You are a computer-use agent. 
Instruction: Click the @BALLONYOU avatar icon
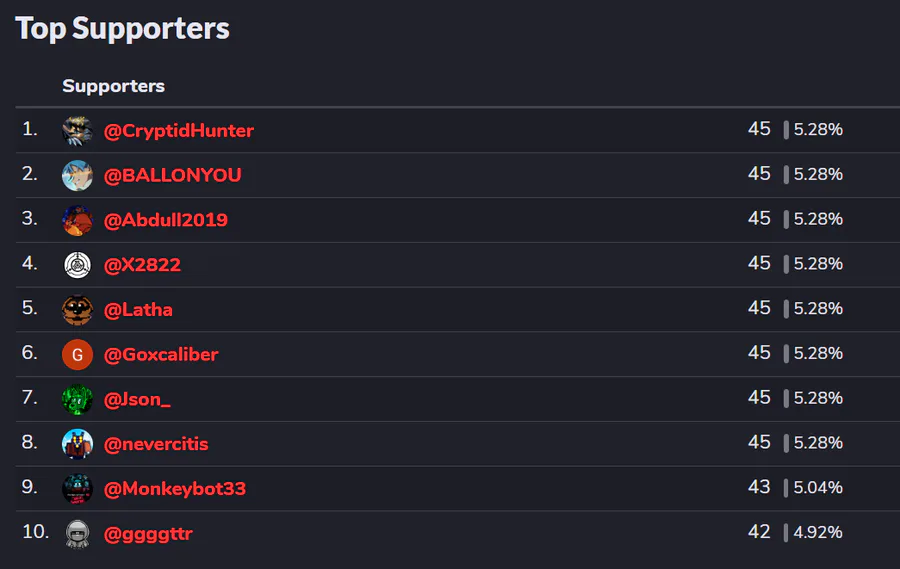coord(77,175)
